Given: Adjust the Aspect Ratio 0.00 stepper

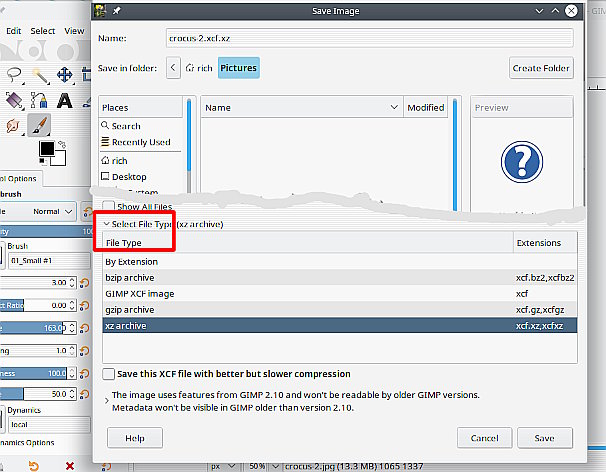Looking at the screenshot, I should pos(72,305).
